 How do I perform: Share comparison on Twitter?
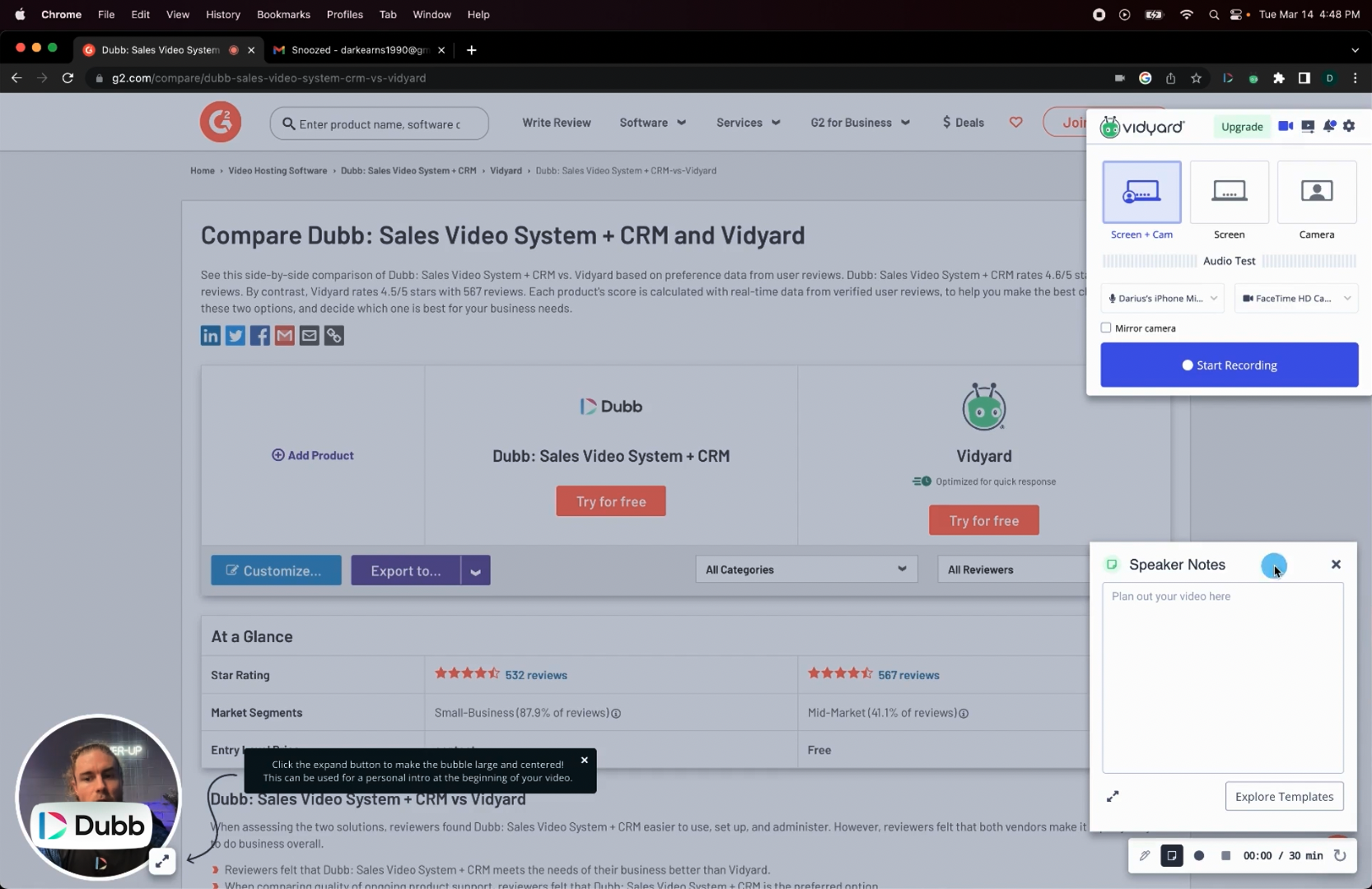click(236, 335)
